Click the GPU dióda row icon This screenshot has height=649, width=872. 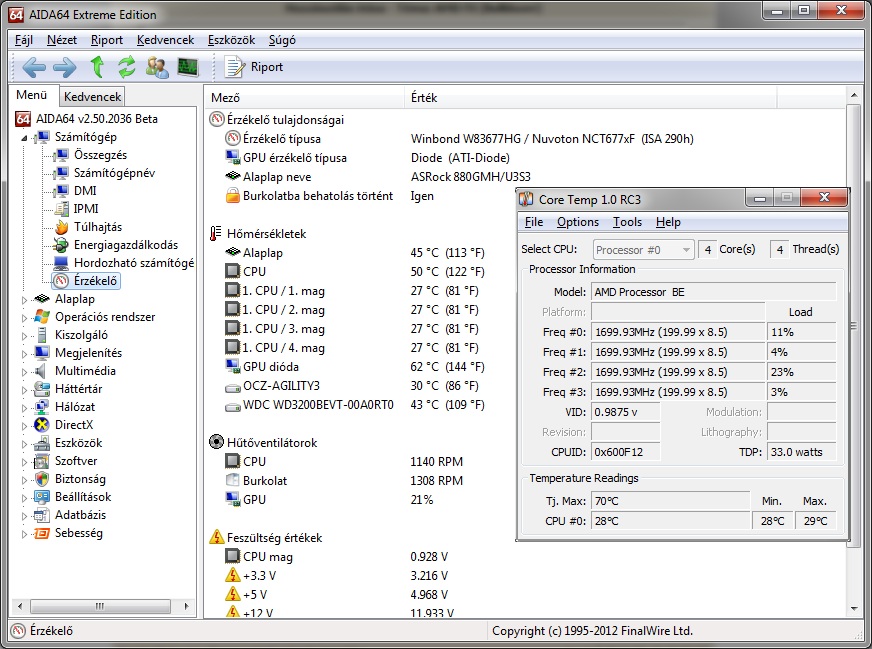coord(232,366)
